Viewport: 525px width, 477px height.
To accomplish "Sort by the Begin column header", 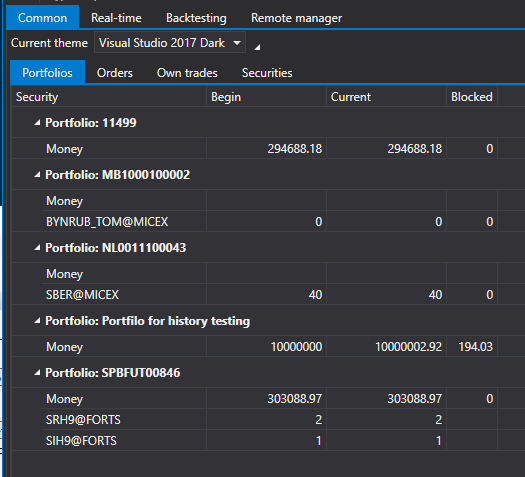I will coord(266,97).
